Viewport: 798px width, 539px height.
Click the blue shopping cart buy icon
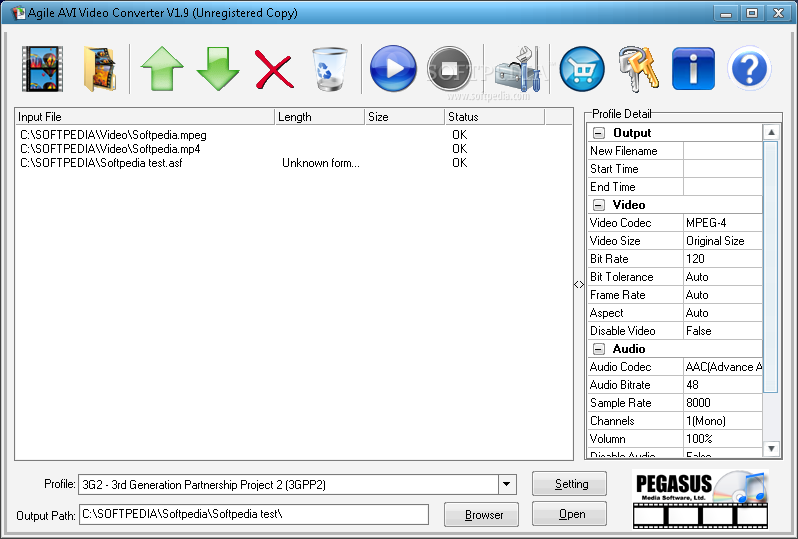(582, 69)
